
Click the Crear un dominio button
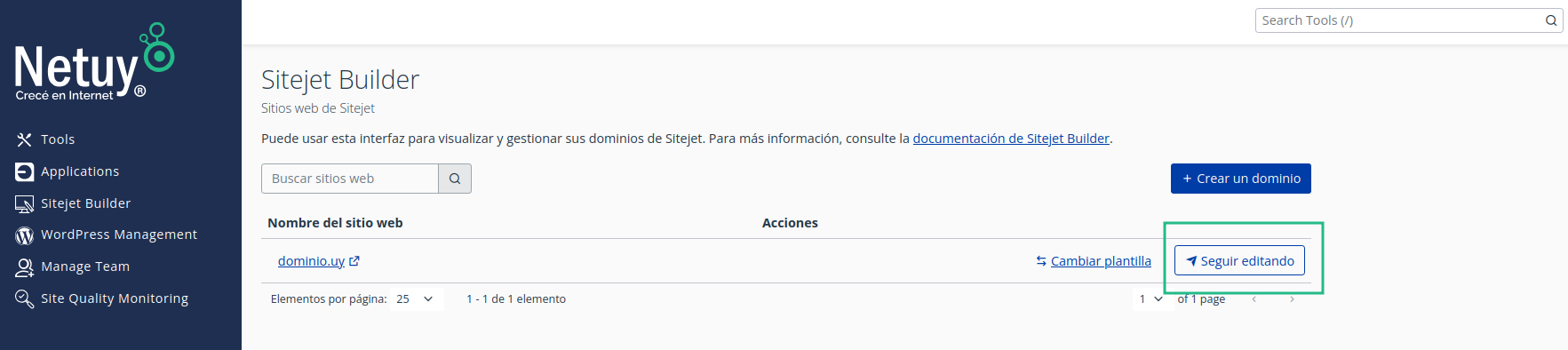[1240, 179]
